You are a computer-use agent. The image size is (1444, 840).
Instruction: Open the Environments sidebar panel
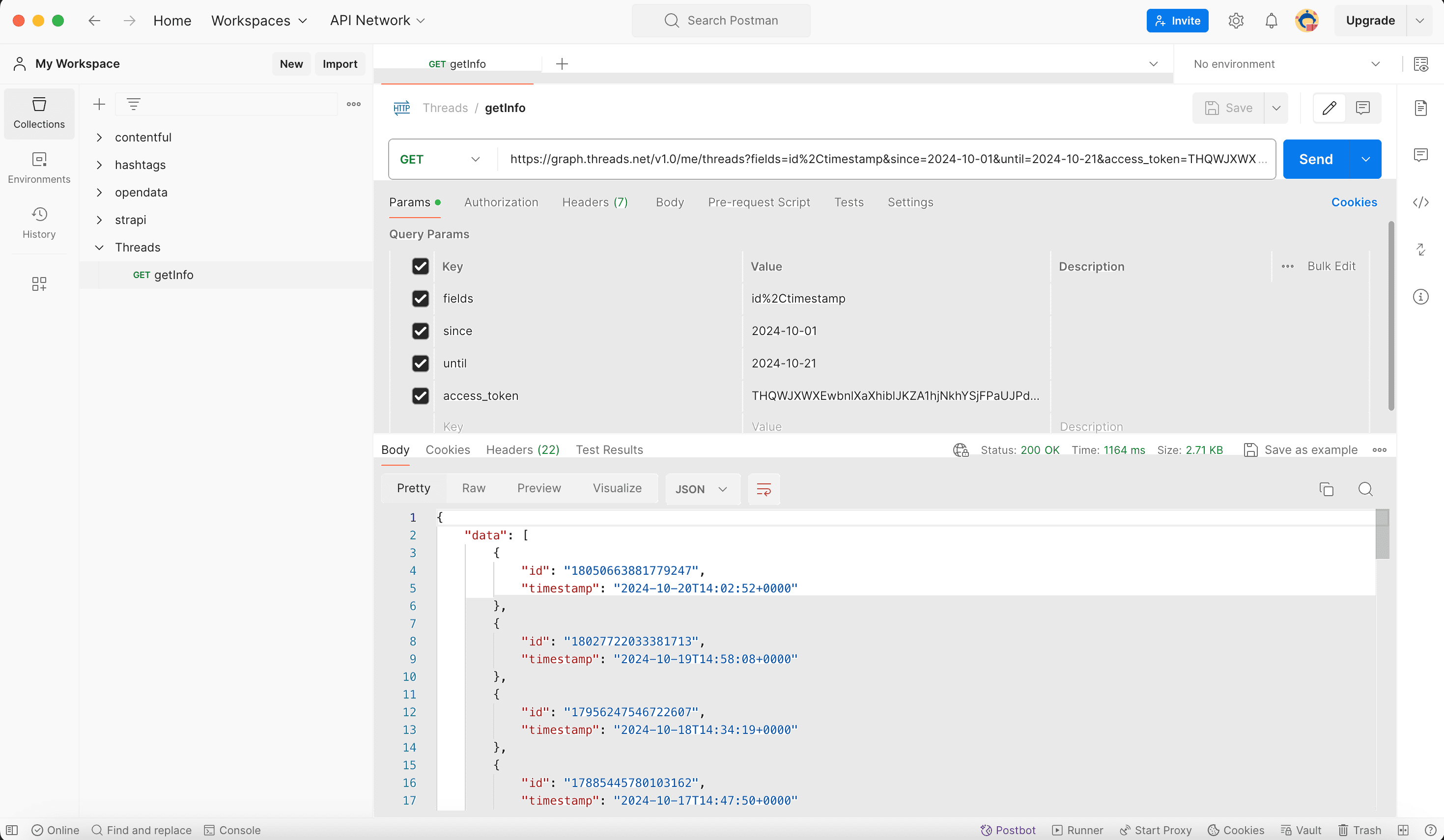tap(38, 168)
